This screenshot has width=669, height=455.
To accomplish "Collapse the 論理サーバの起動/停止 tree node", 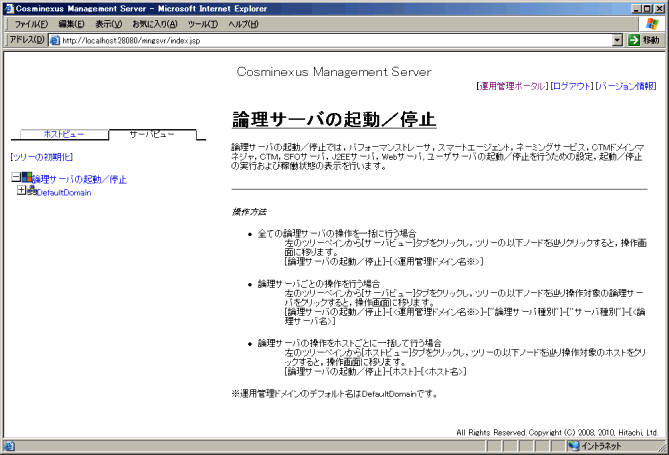I will pos(15,178).
